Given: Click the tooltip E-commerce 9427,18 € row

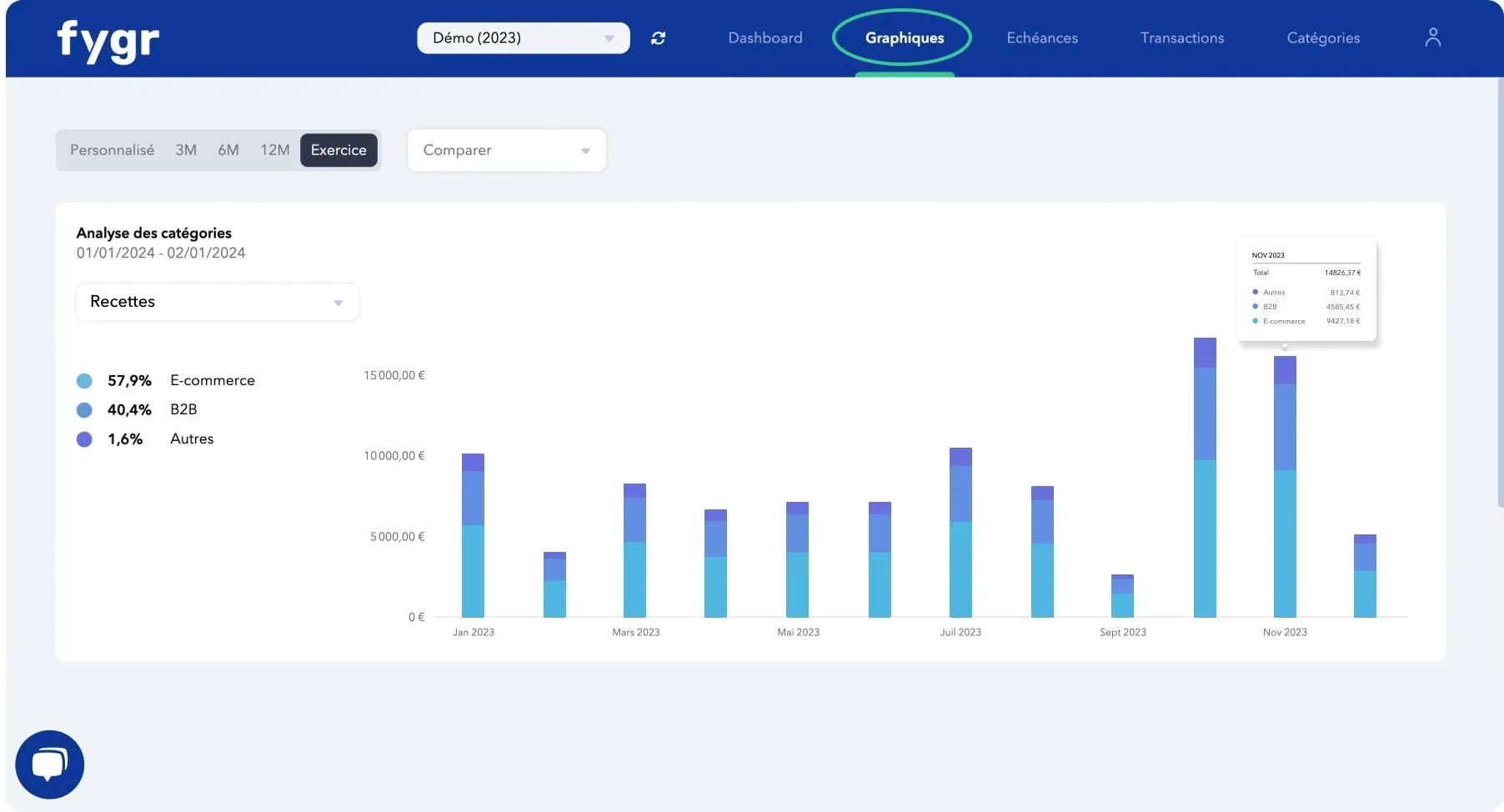Looking at the screenshot, I should [1306, 321].
